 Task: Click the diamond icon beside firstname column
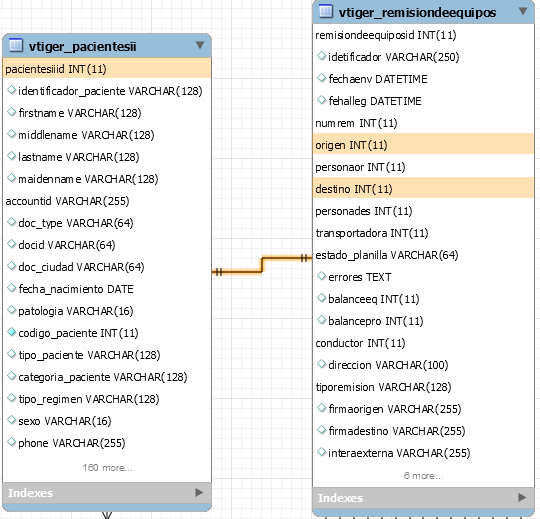pos(12,112)
